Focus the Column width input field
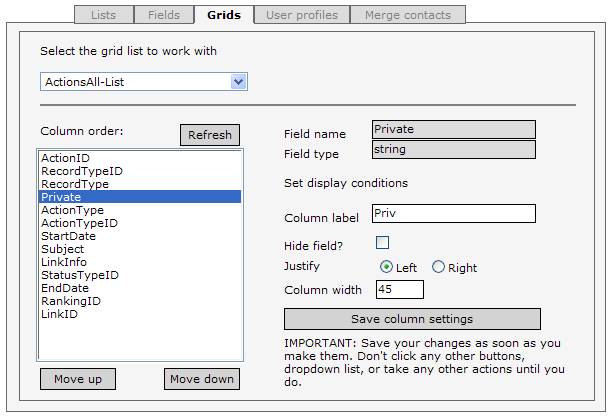Image resolution: width=612 pixels, height=418 pixels. point(400,290)
